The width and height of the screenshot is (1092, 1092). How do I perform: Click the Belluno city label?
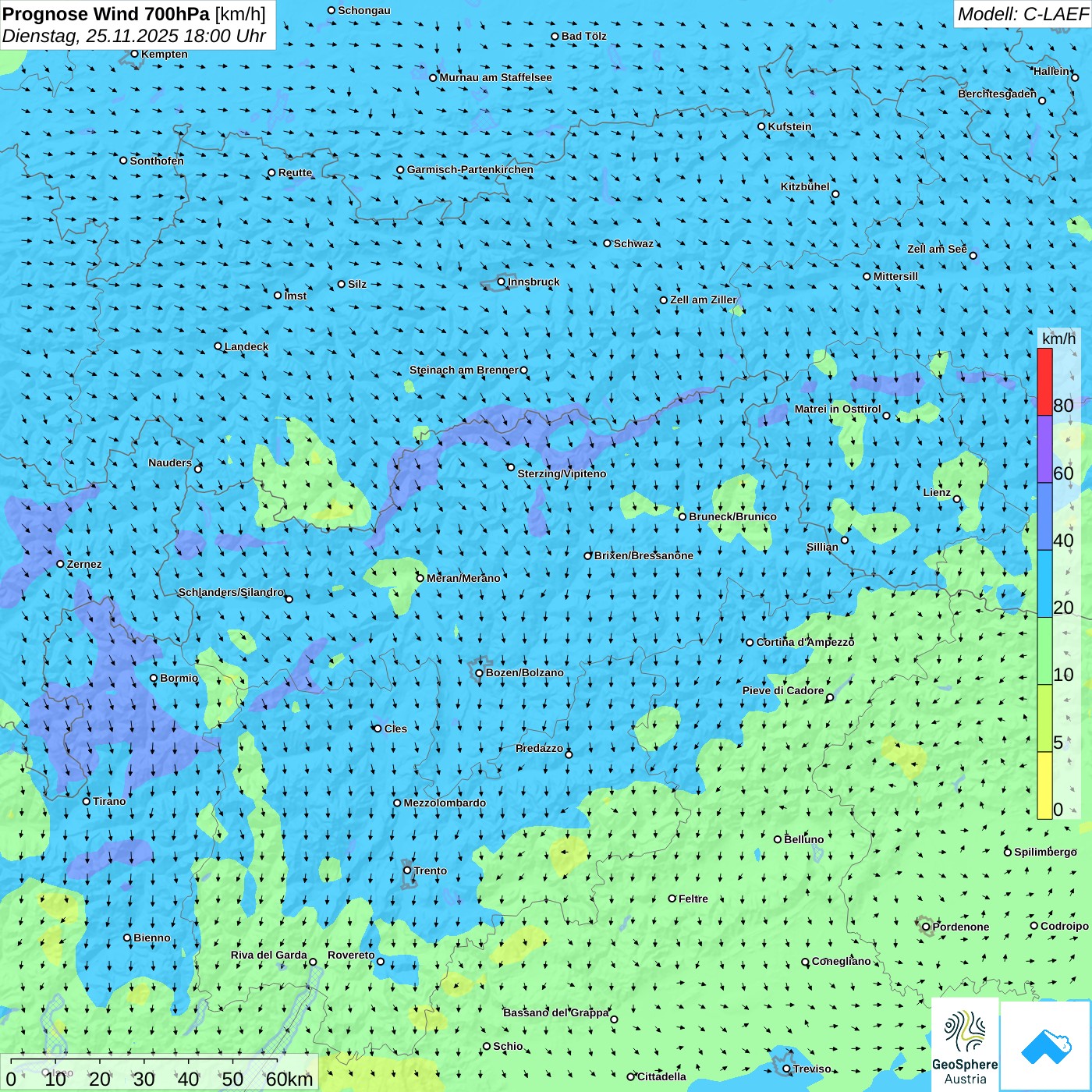[x=803, y=839]
